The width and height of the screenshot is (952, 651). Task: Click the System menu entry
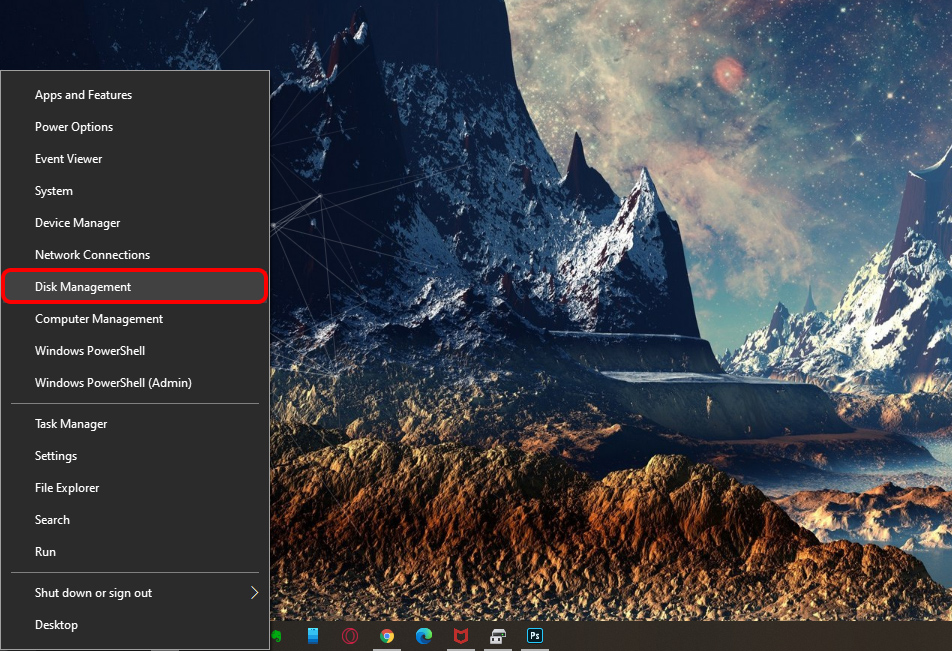pyautogui.click(x=54, y=191)
